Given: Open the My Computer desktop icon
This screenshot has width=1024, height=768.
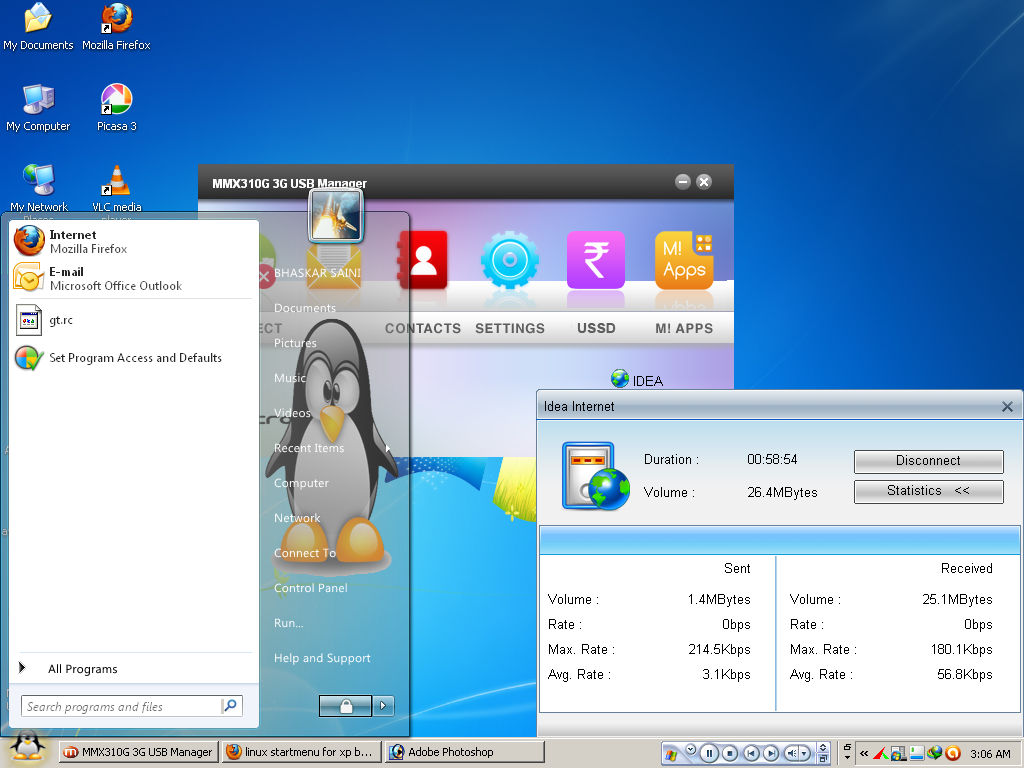Looking at the screenshot, I should (x=38, y=99).
